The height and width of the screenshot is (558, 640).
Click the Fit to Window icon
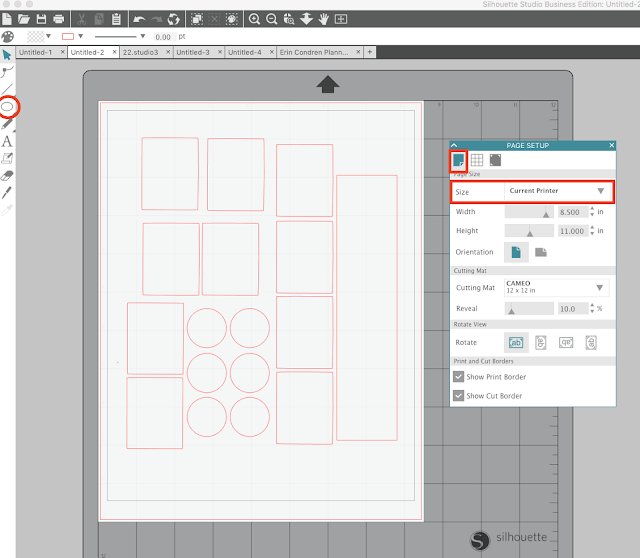click(341, 19)
